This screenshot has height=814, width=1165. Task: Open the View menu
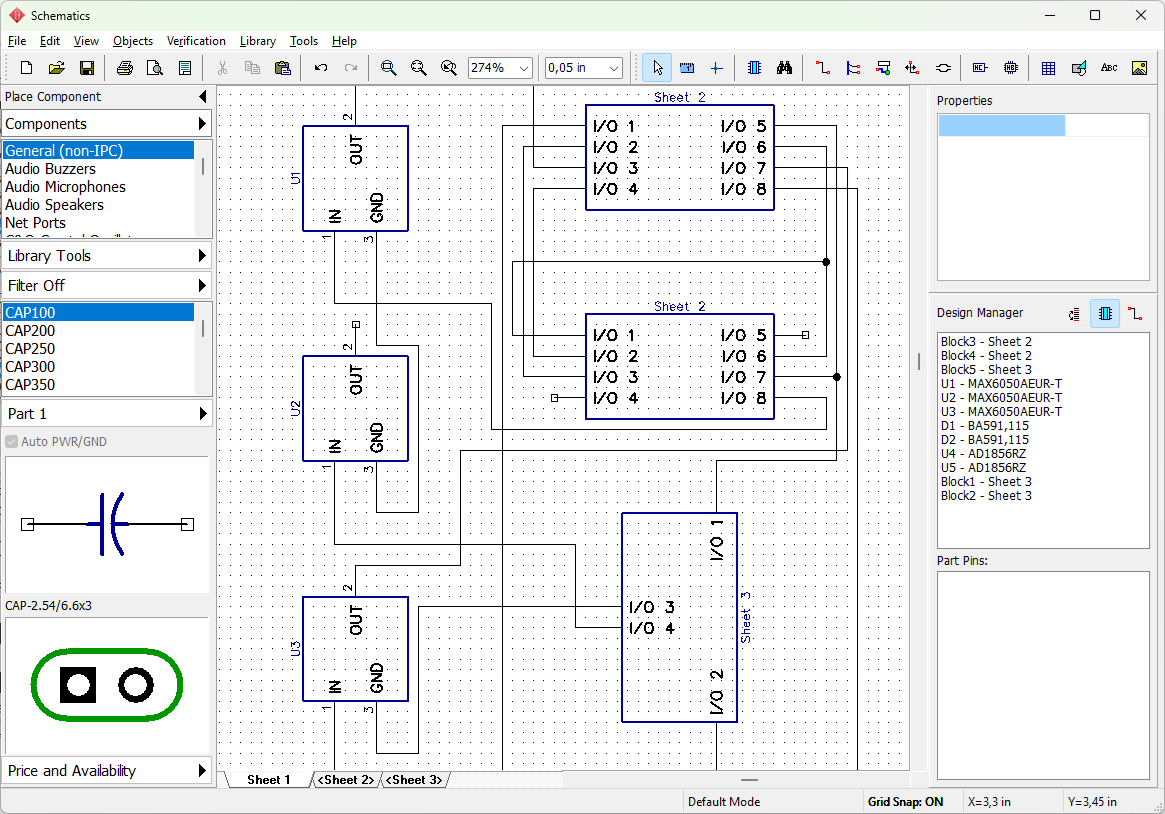point(86,41)
